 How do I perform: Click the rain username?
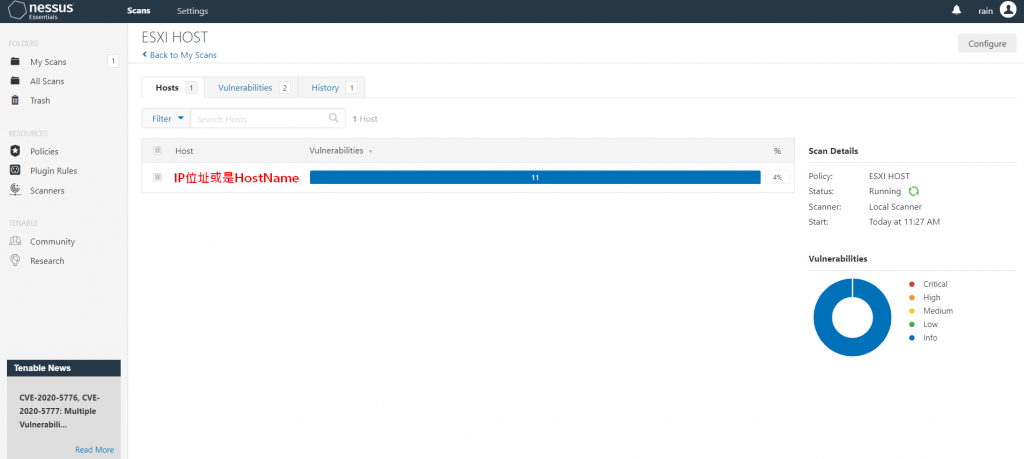pos(985,11)
